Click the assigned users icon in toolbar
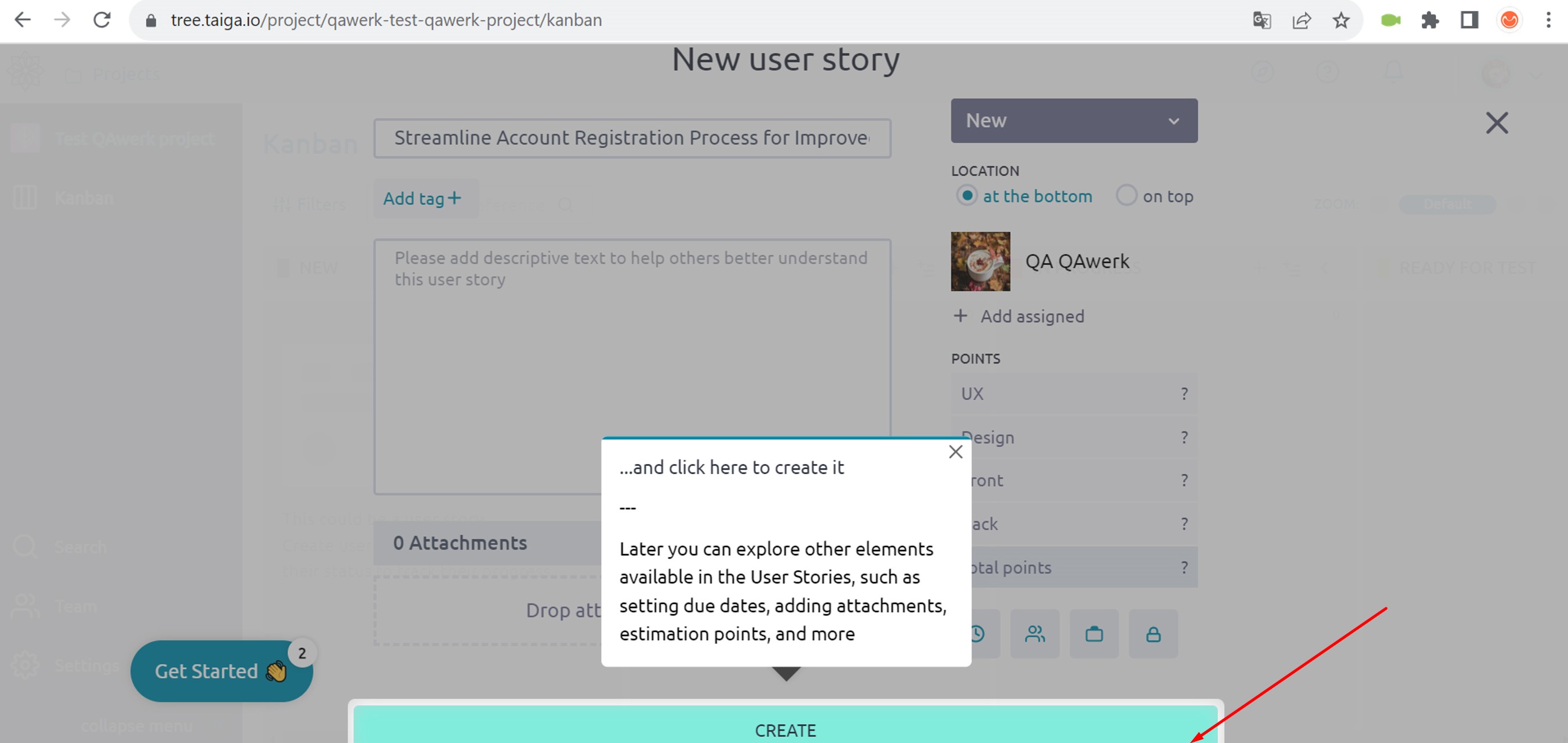Image resolution: width=1568 pixels, height=743 pixels. (x=1036, y=633)
